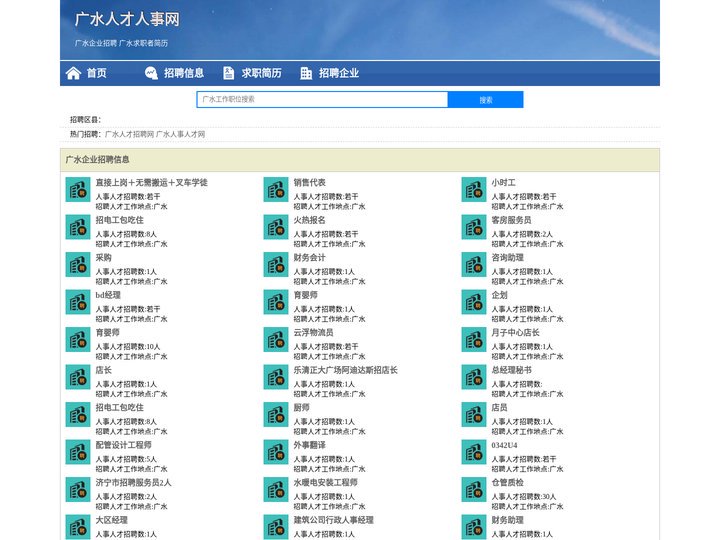
Task: Click the job icon next to 小时工
Action: click(474, 190)
